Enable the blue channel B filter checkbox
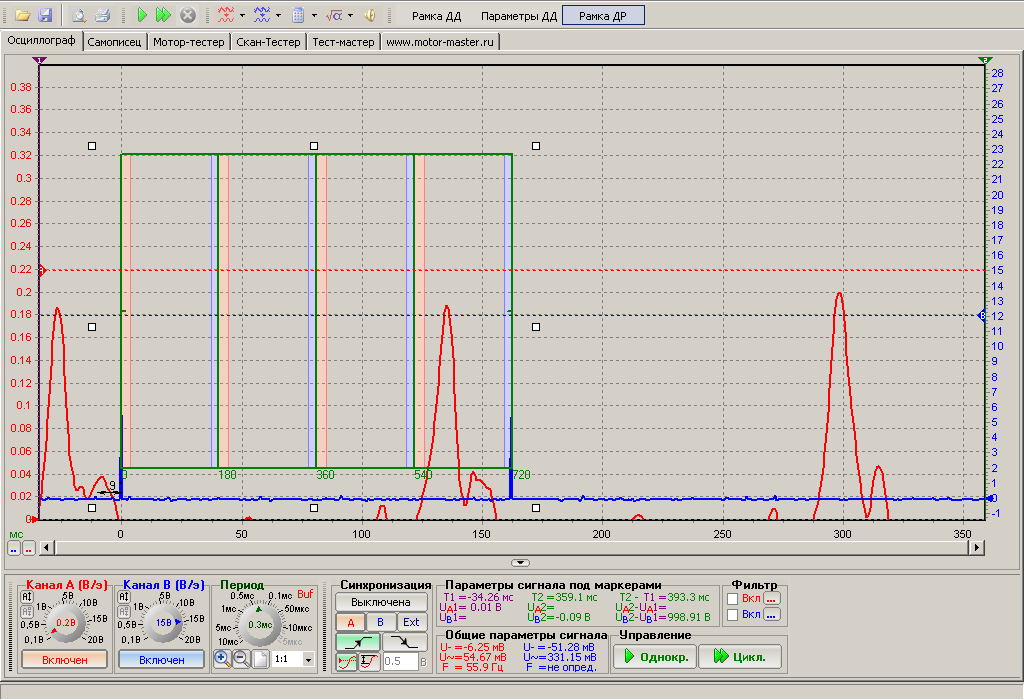Viewport: 1024px width, 700px height. pos(733,614)
